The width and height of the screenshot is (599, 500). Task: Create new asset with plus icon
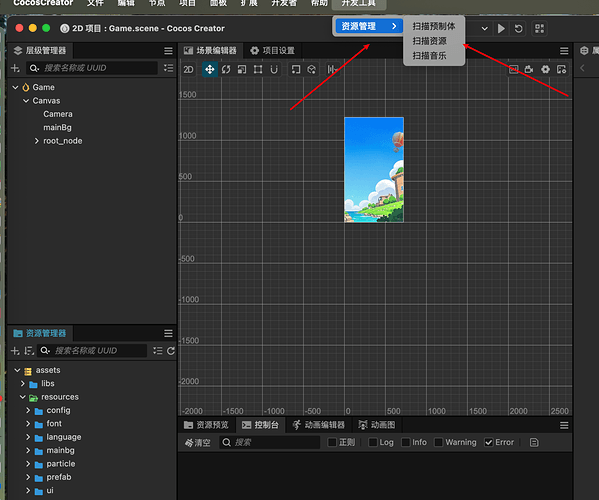click(15, 351)
